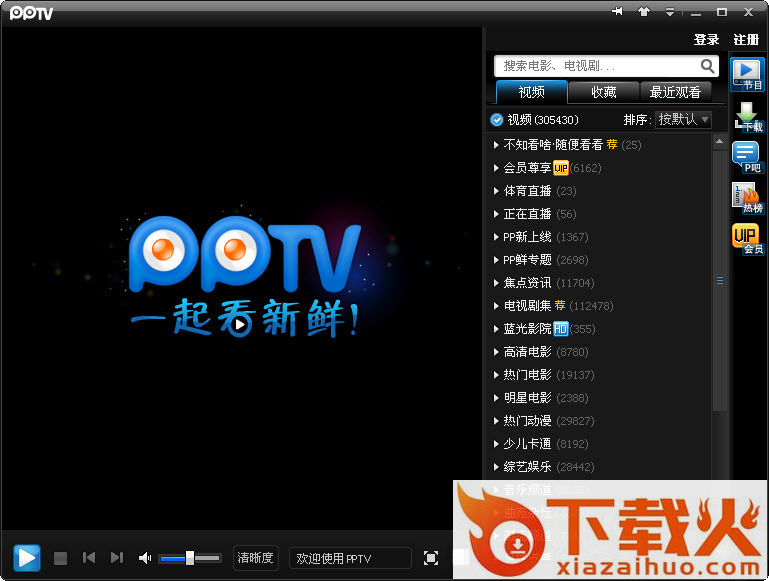
Task: Mute audio with the speaker icon
Action: coord(145,558)
